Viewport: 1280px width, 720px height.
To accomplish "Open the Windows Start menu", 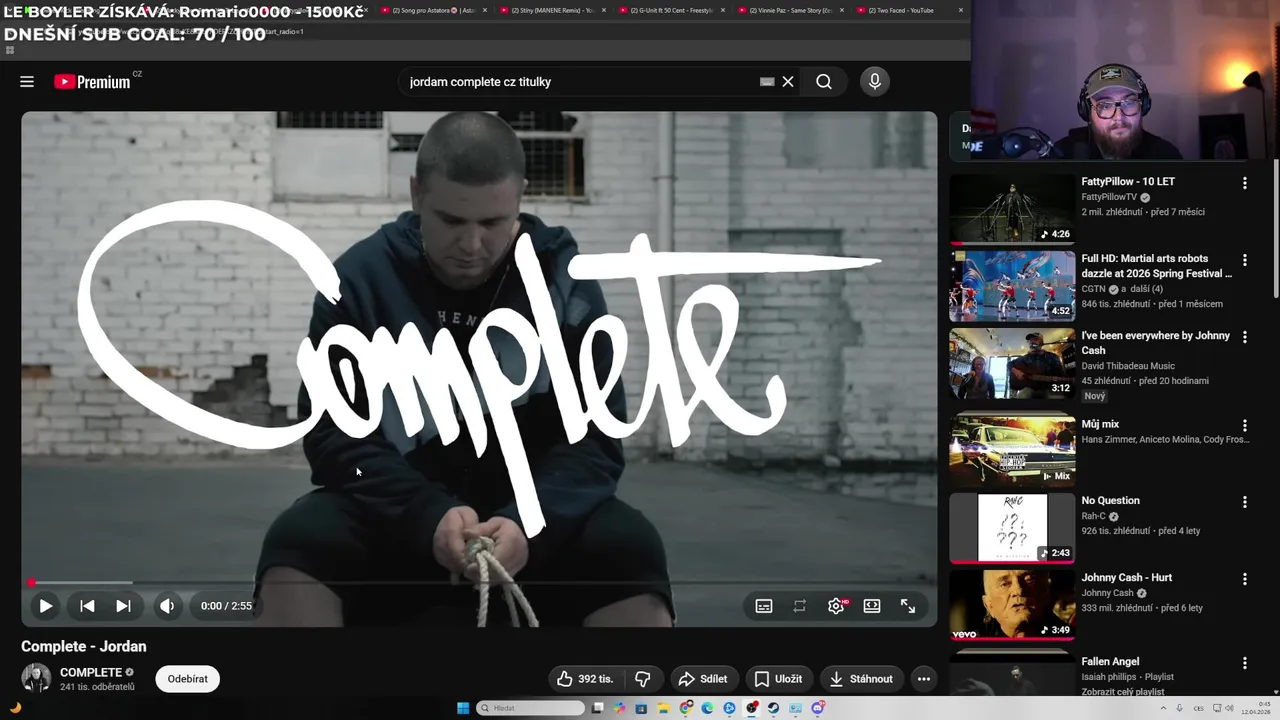I will (x=463, y=708).
